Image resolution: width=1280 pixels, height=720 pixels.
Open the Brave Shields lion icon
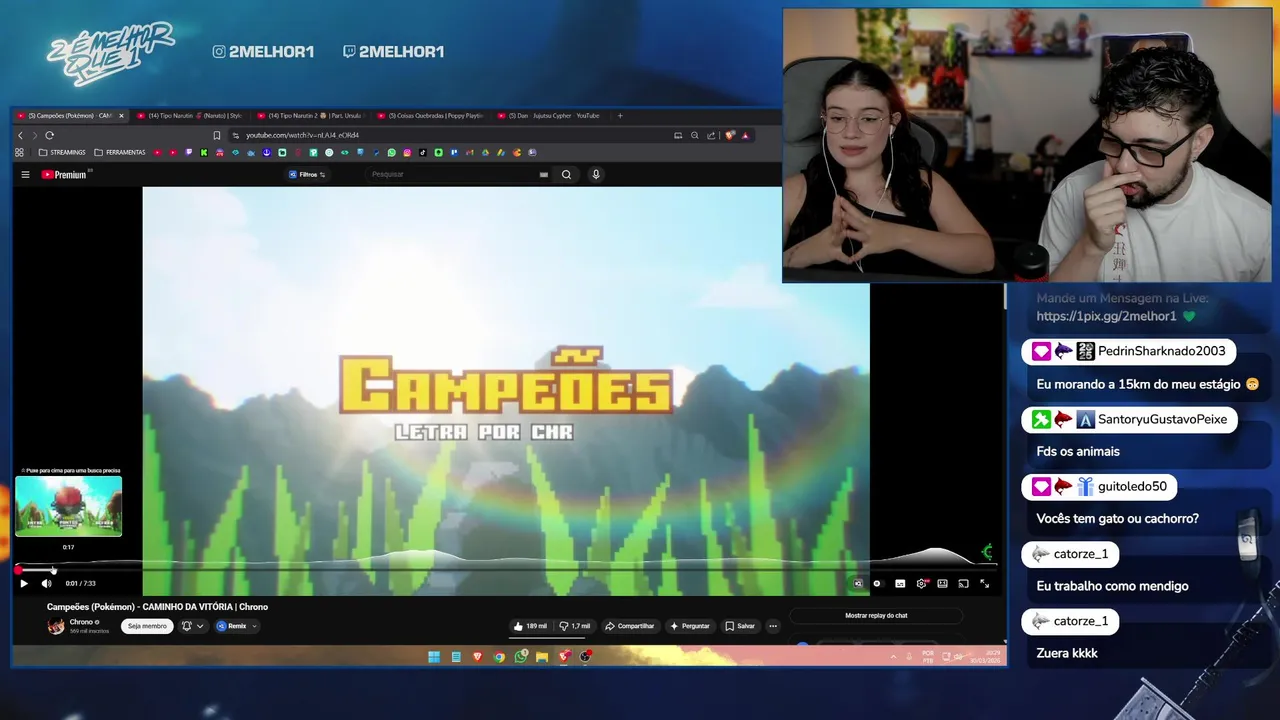click(730, 135)
